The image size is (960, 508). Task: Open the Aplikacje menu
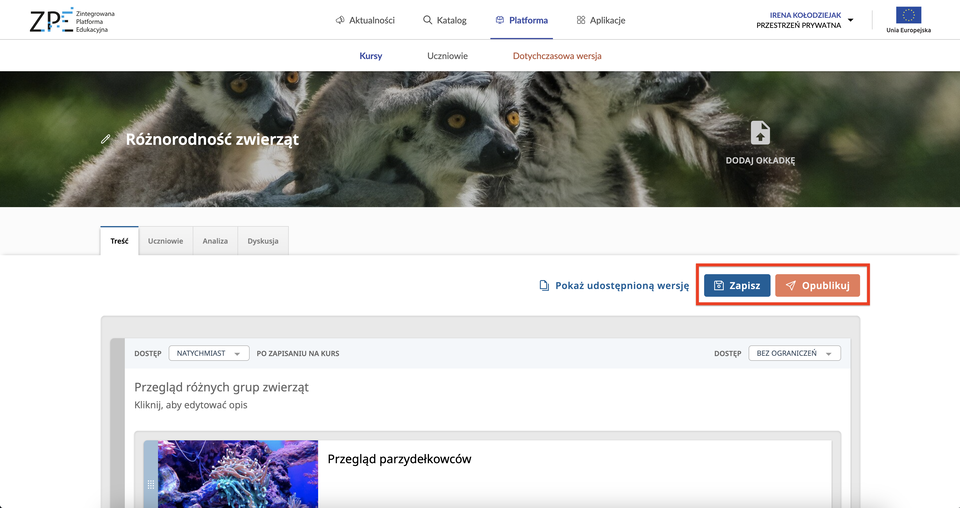601,20
